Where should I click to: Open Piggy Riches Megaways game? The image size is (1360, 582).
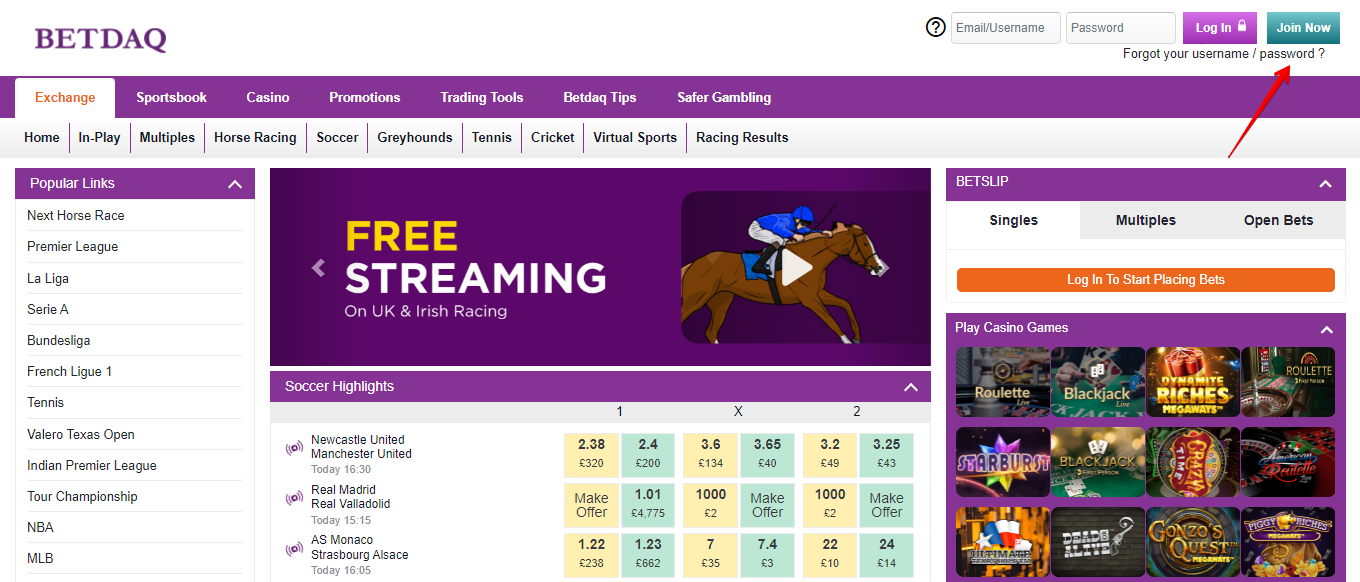coord(1288,542)
